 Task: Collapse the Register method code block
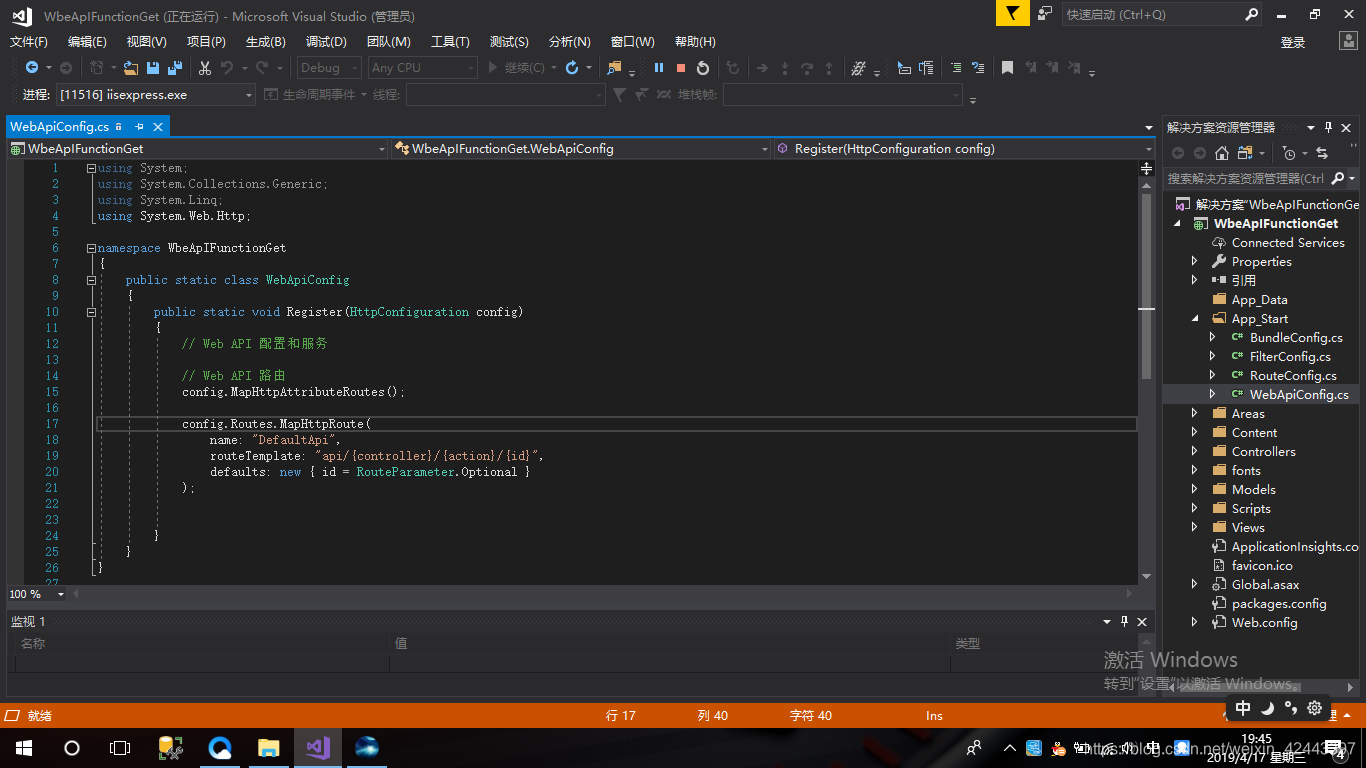tap(91, 312)
